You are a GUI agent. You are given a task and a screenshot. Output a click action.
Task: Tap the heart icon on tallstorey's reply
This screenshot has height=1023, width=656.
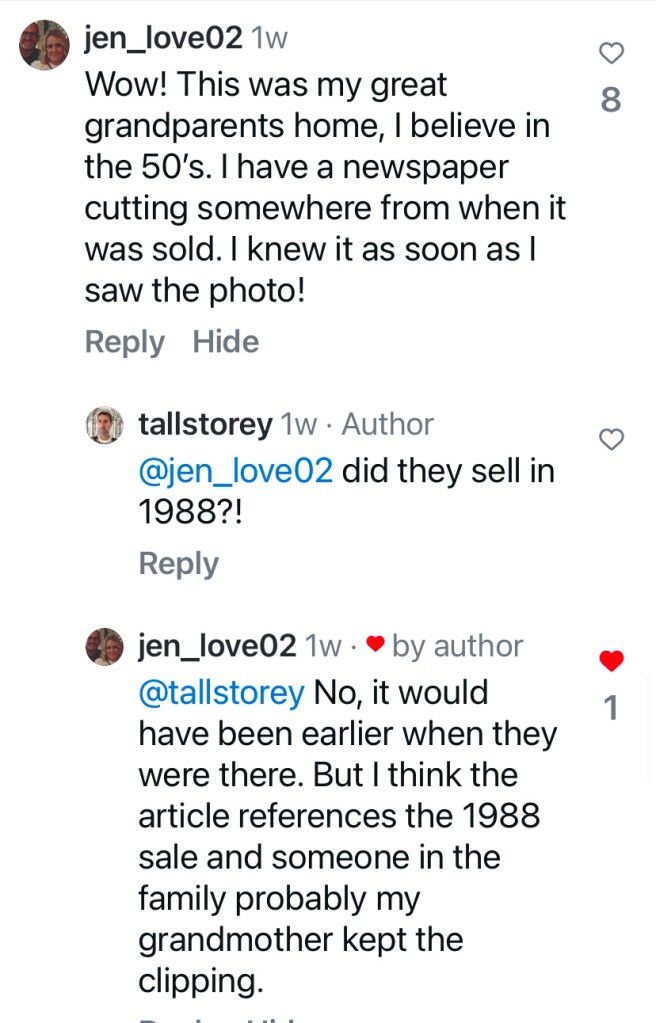611,438
